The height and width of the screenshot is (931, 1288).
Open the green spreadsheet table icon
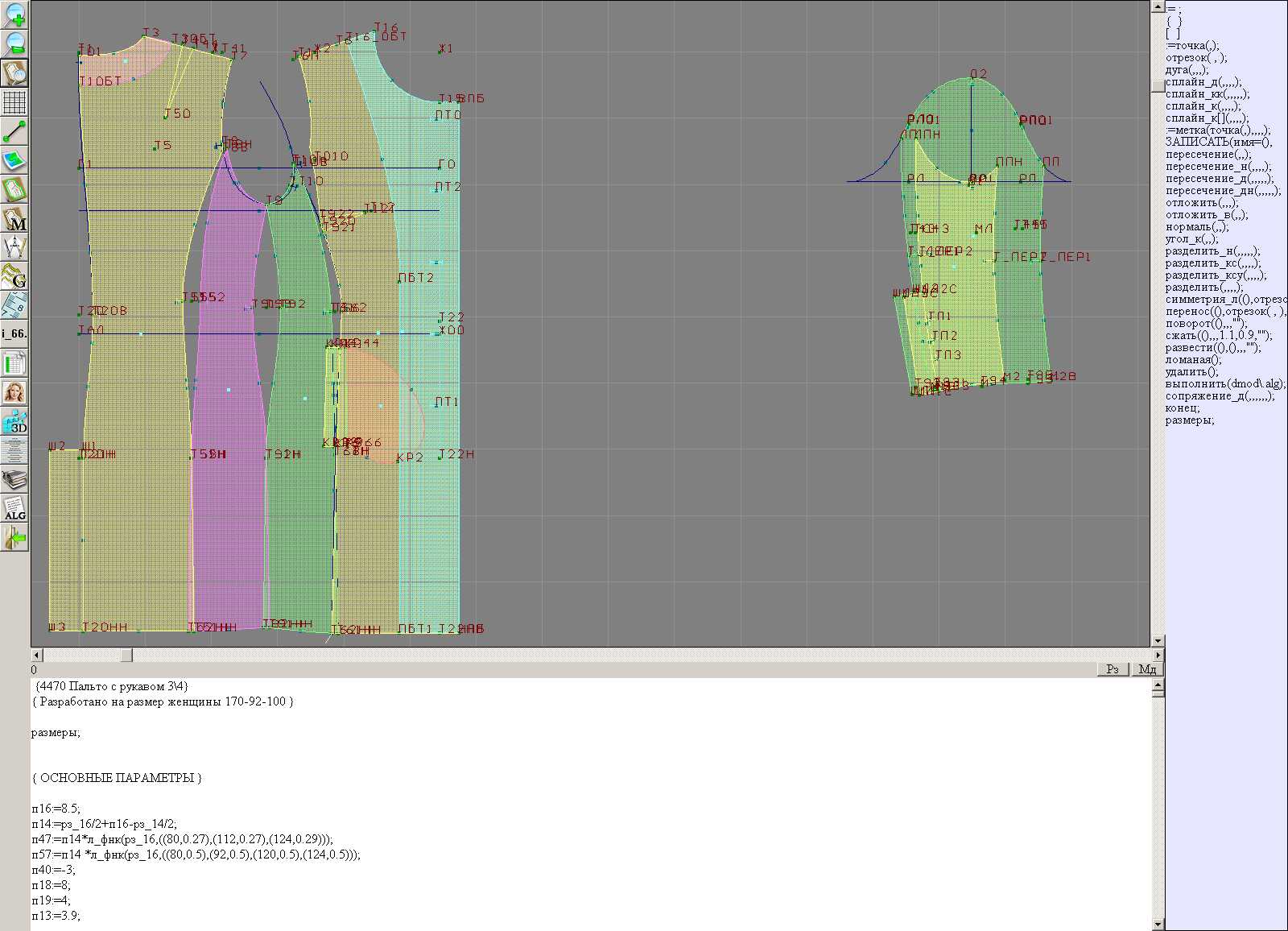(14, 363)
